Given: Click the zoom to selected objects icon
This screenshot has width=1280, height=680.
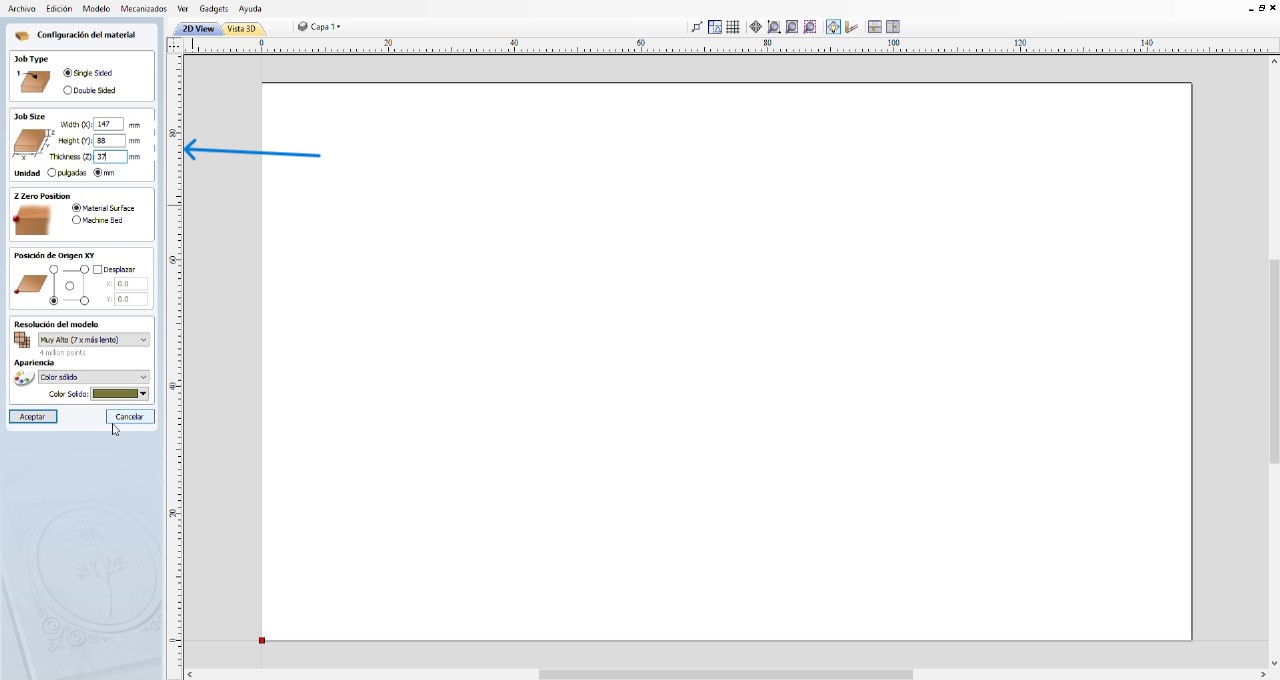Looking at the screenshot, I should [x=810, y=27].
